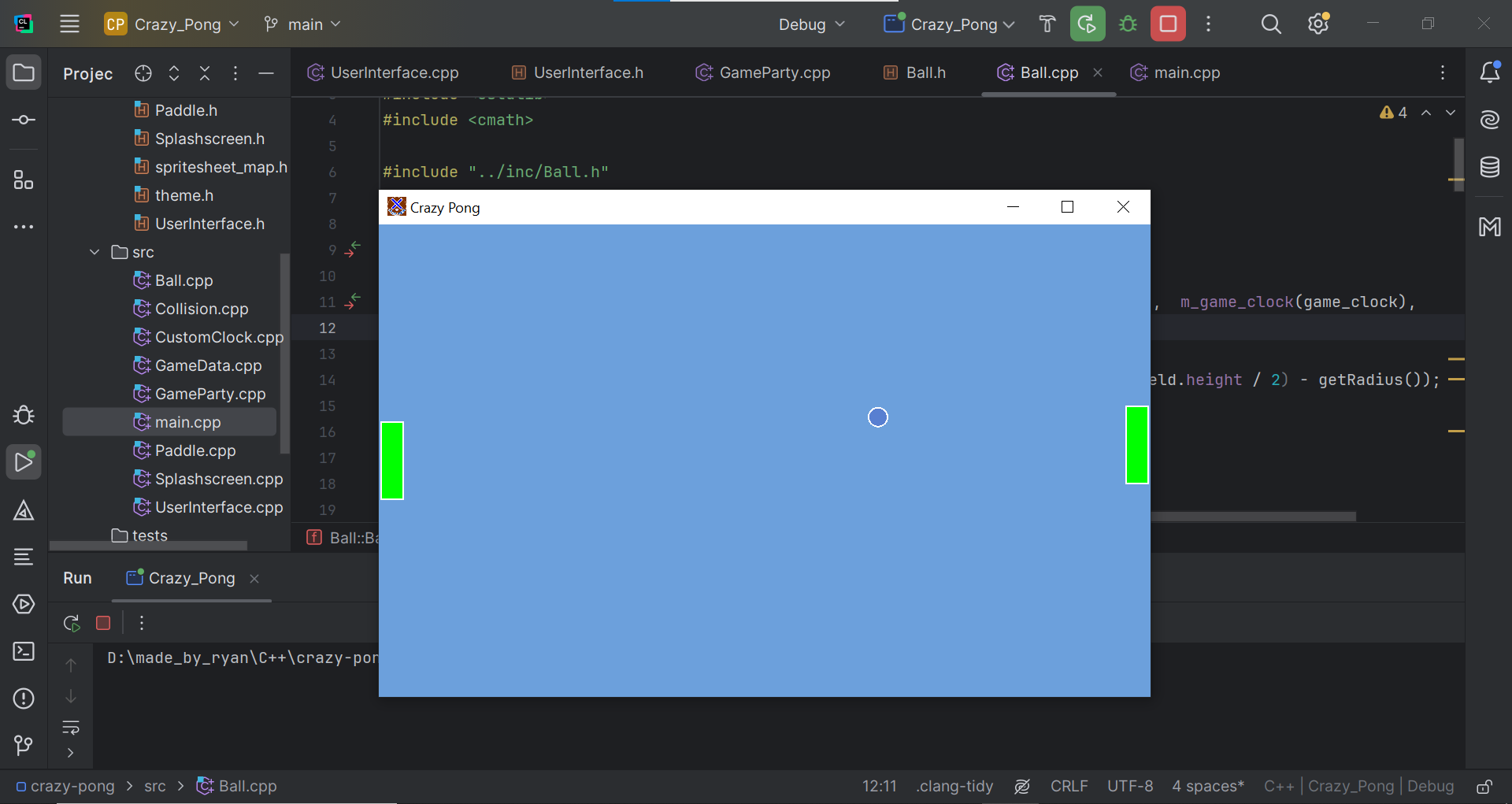Screen dimensions: 1512x804
Task: Open IDE settings gear
Action: [1318, 24]
